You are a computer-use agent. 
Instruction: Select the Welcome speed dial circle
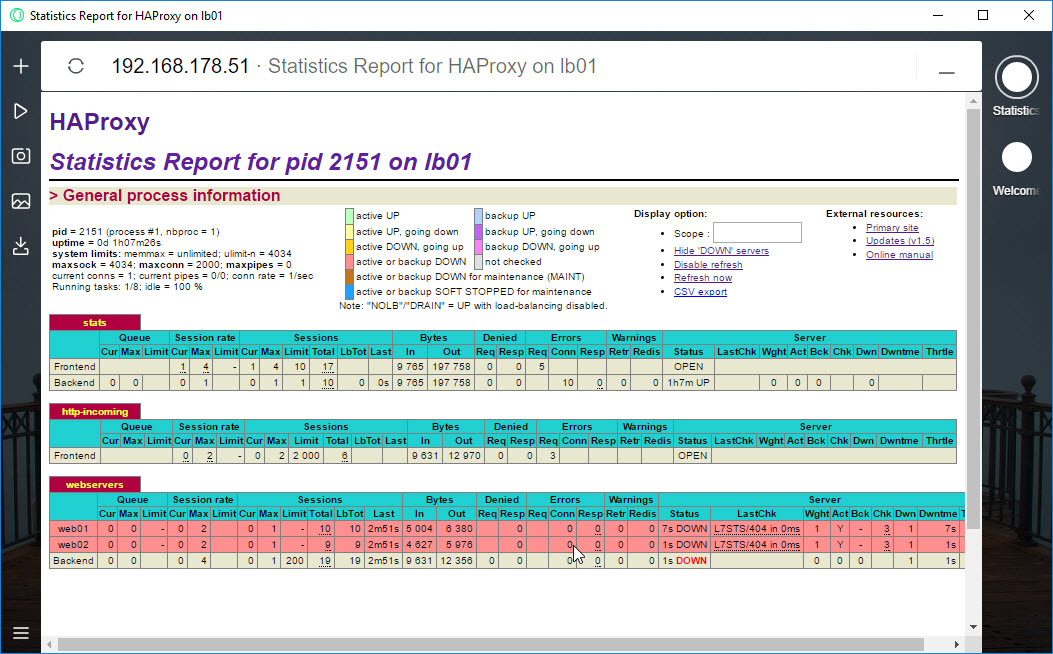coord(1016,157)
